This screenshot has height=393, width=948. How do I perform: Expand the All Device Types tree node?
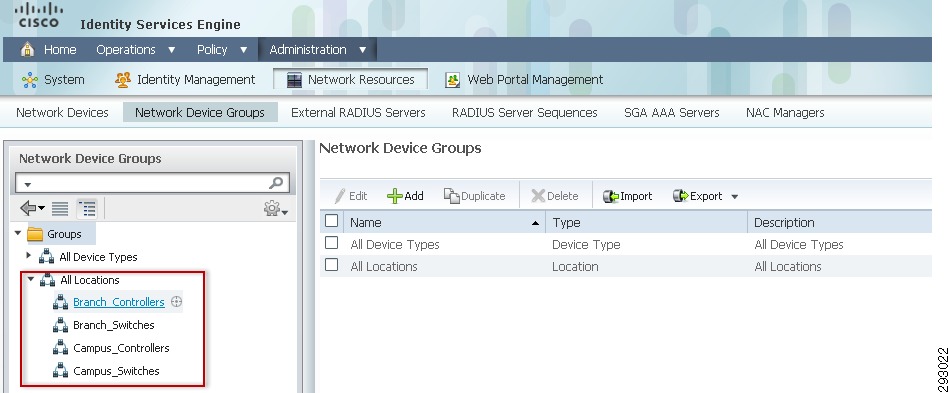point(28,256)
